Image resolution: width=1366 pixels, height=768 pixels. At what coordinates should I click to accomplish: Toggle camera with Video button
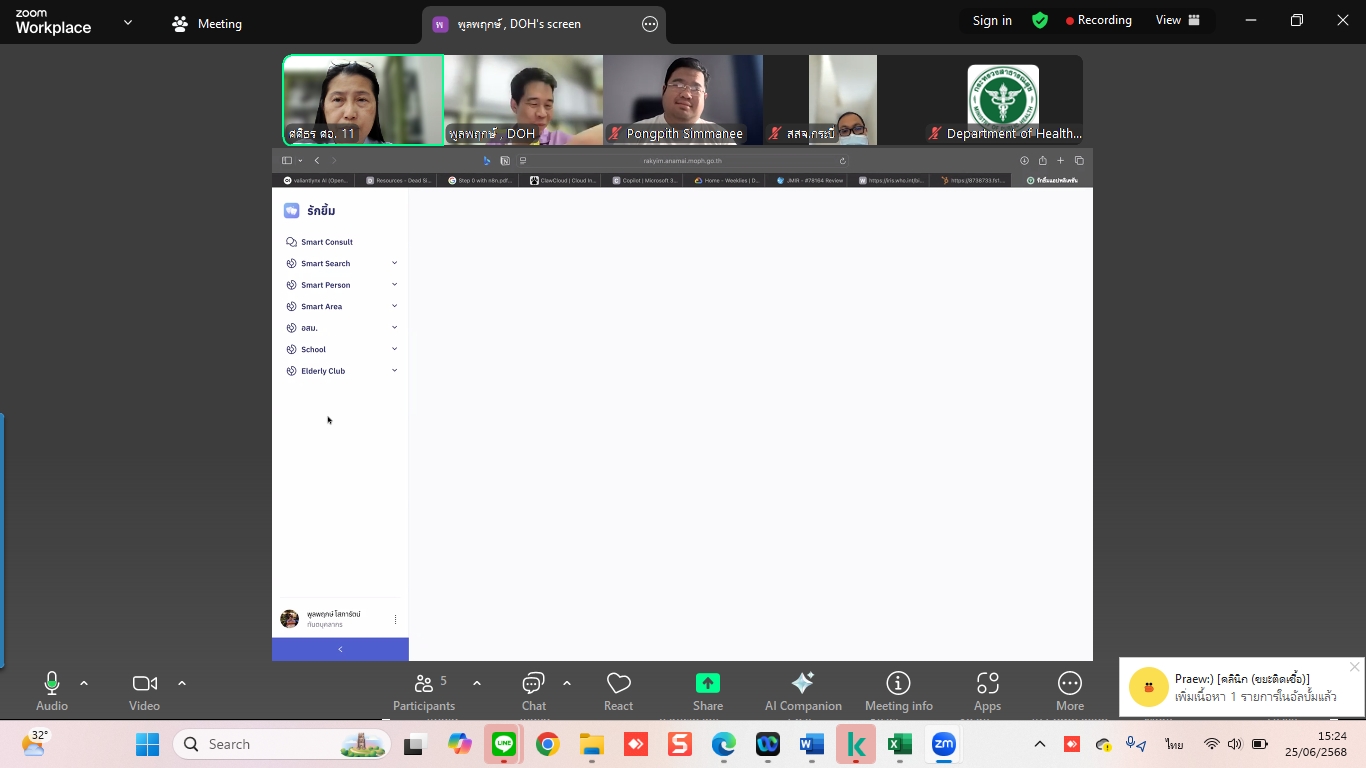pyautogui.click(x=144, y=691)
